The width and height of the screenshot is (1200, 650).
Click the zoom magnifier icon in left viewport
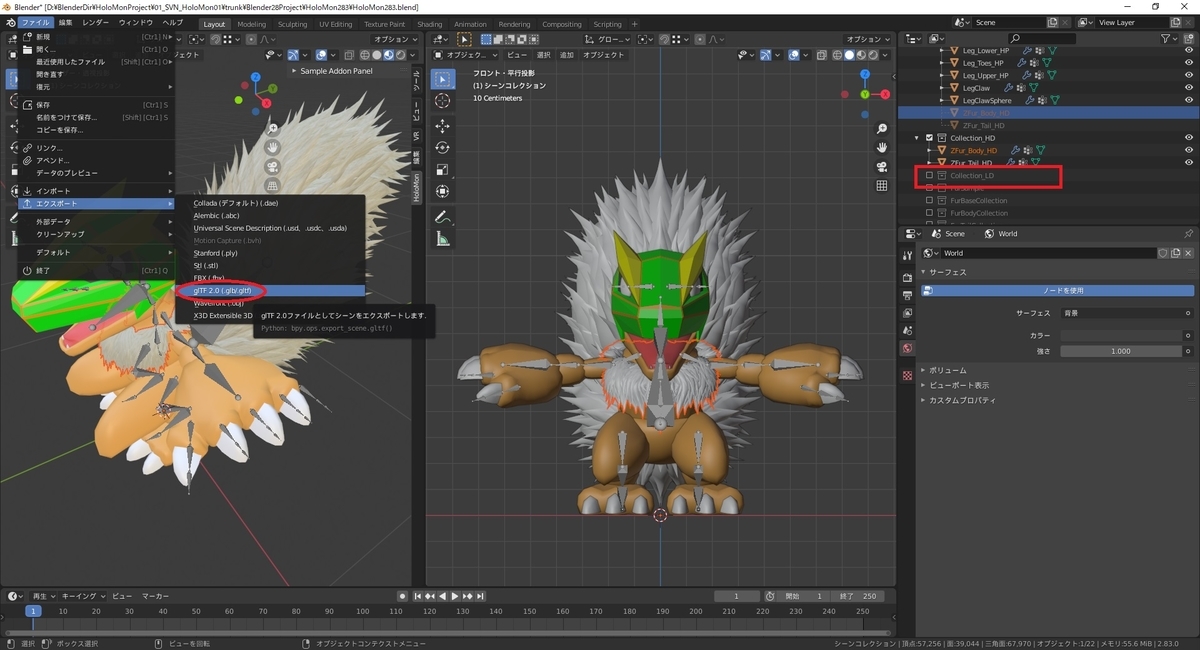point(272,129)
